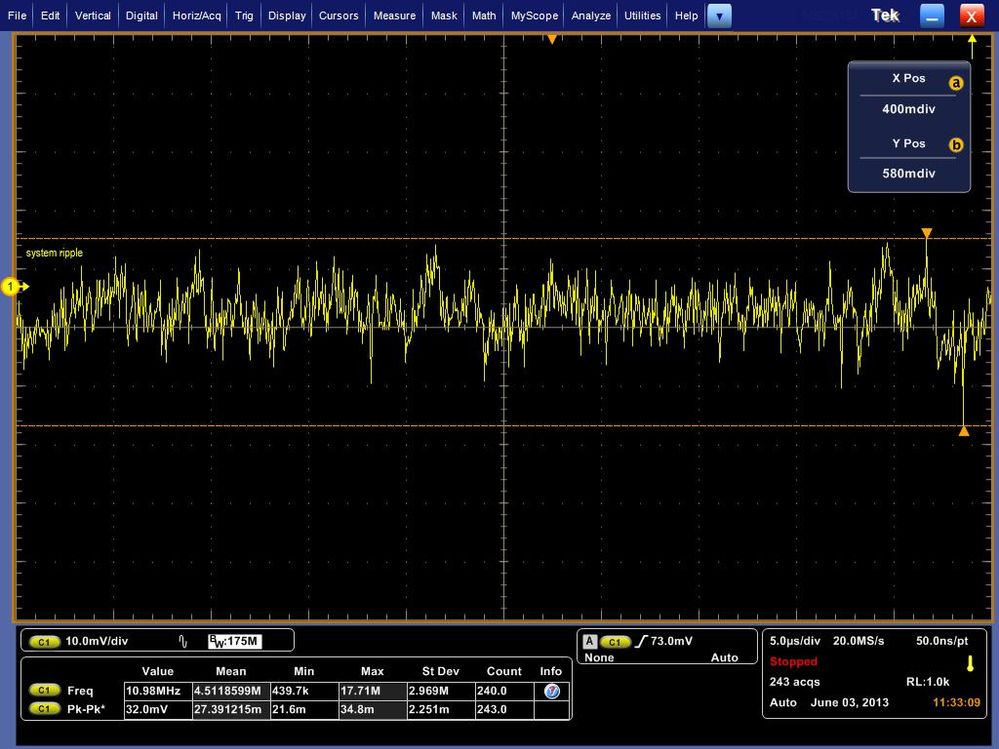Click the 439.7k min cell

pos(304,691)
